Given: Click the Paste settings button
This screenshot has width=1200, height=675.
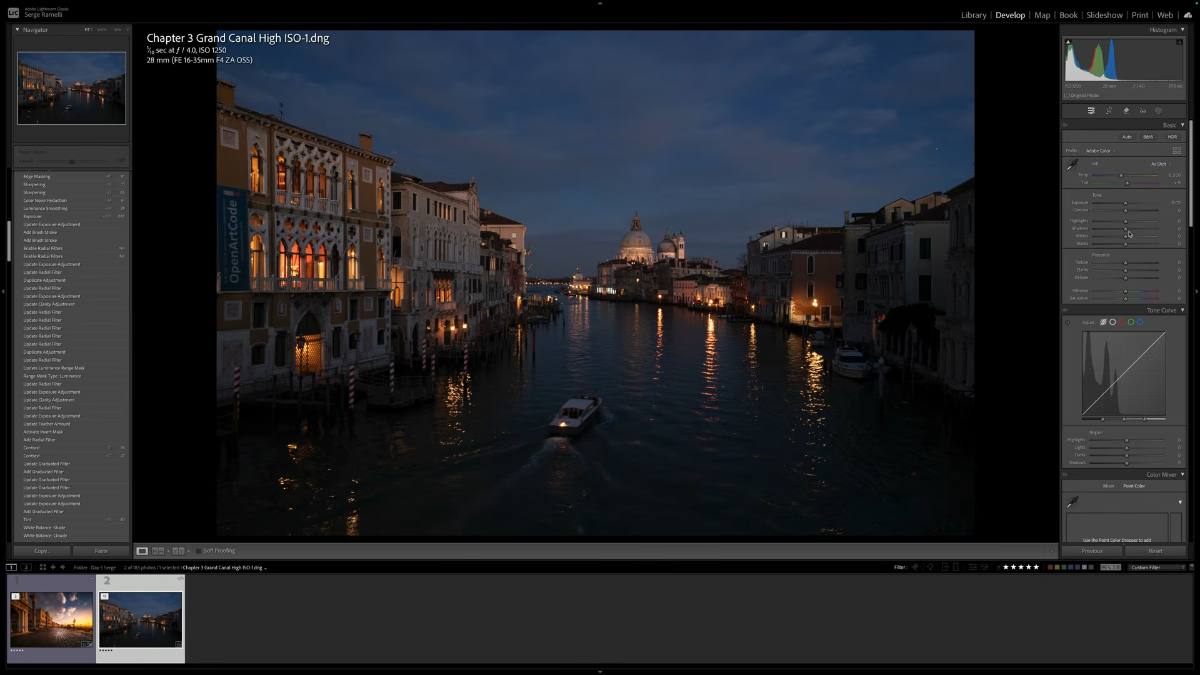Looking at the screenshot, I should pos(101,551).
